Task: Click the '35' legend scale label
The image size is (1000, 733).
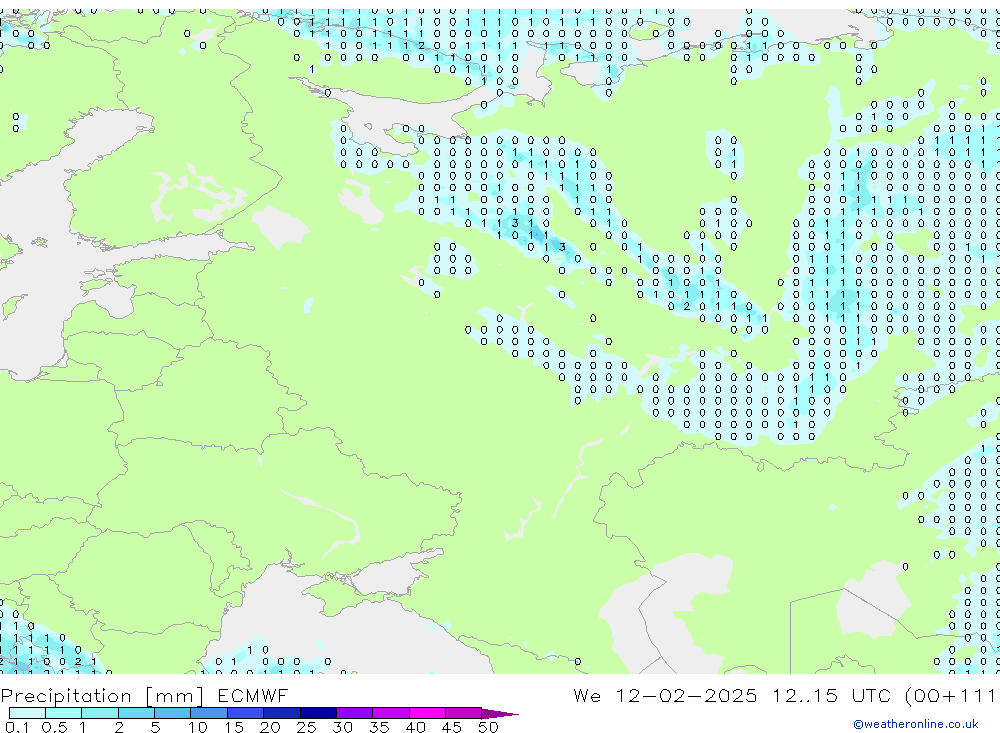Action: tap(379, 727)
